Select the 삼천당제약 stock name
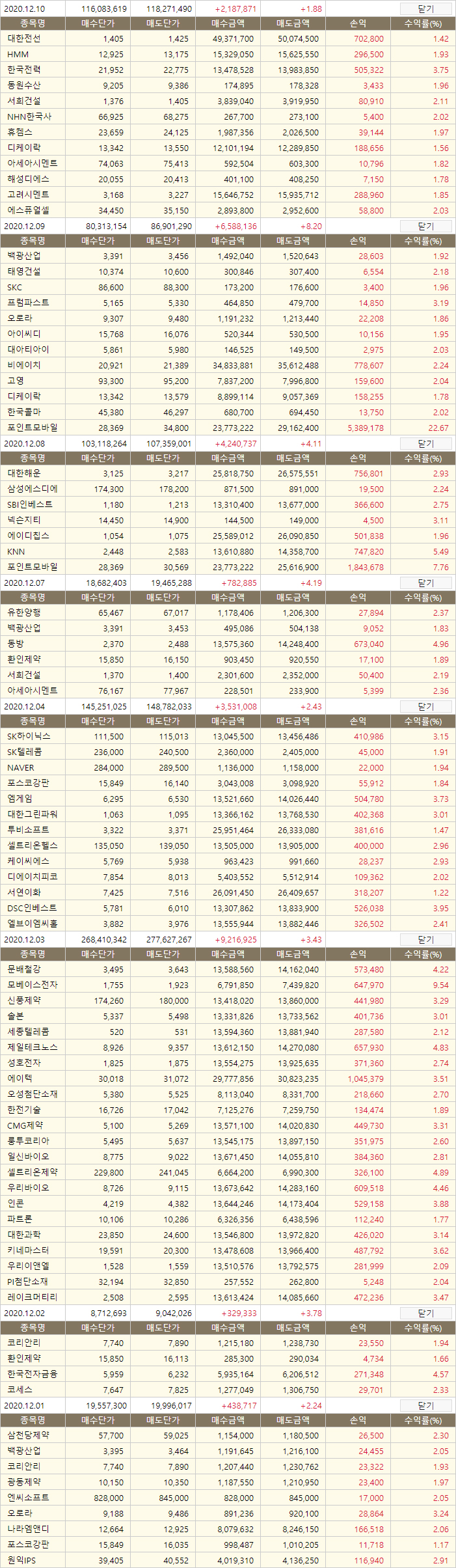456x1568 pixels. (x=28, y=1435)
